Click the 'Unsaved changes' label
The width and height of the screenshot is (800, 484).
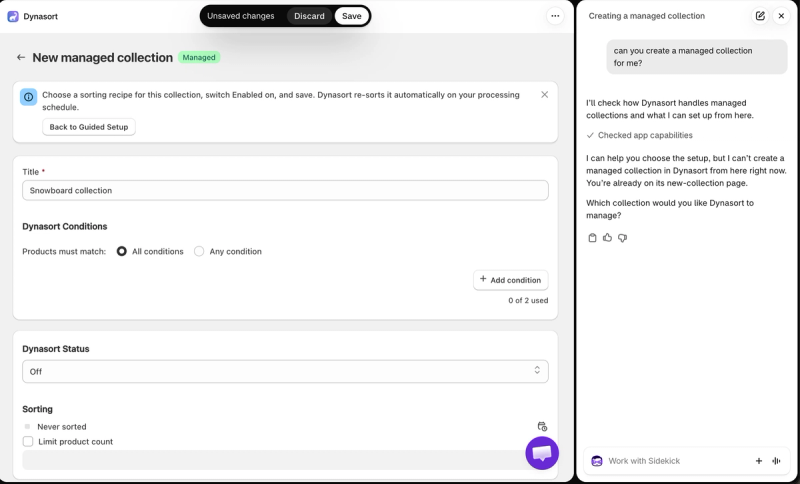pos(241,16)
